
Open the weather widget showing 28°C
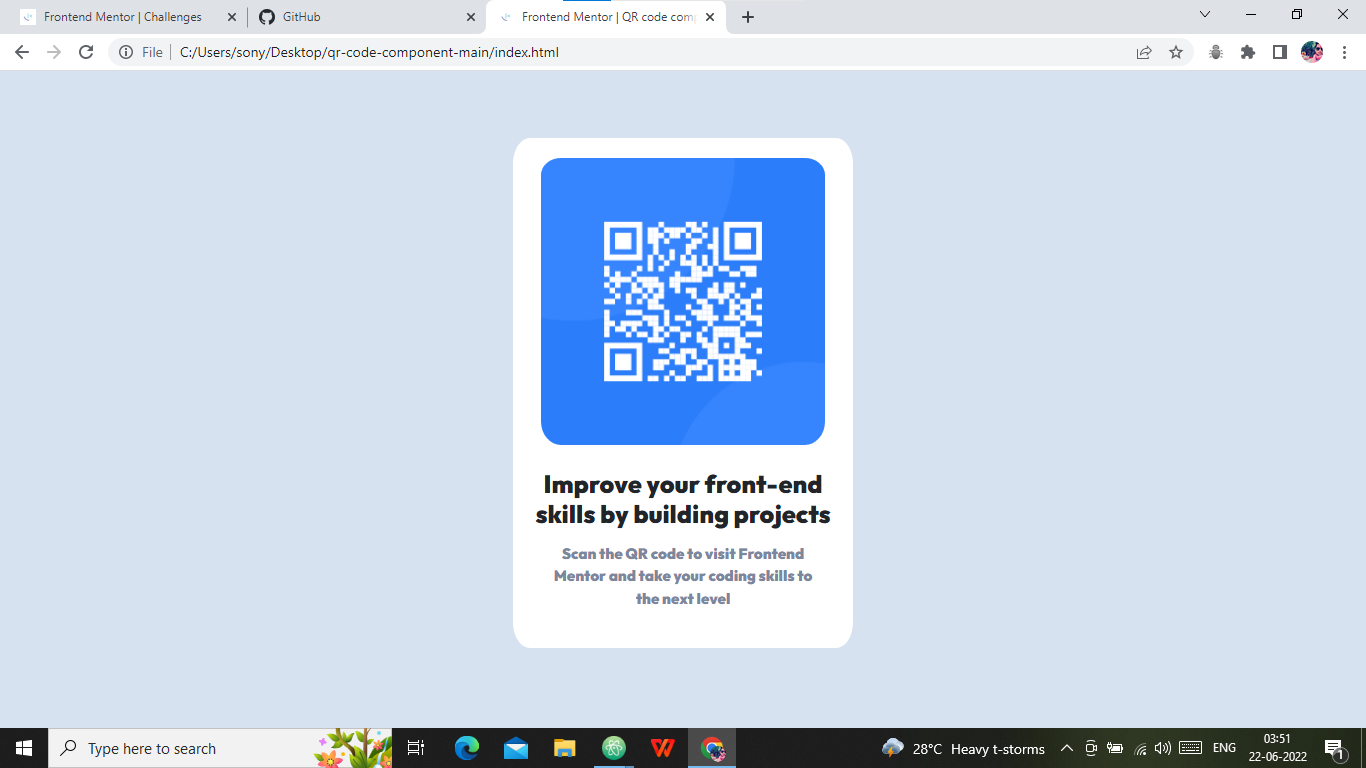point(963,748)
